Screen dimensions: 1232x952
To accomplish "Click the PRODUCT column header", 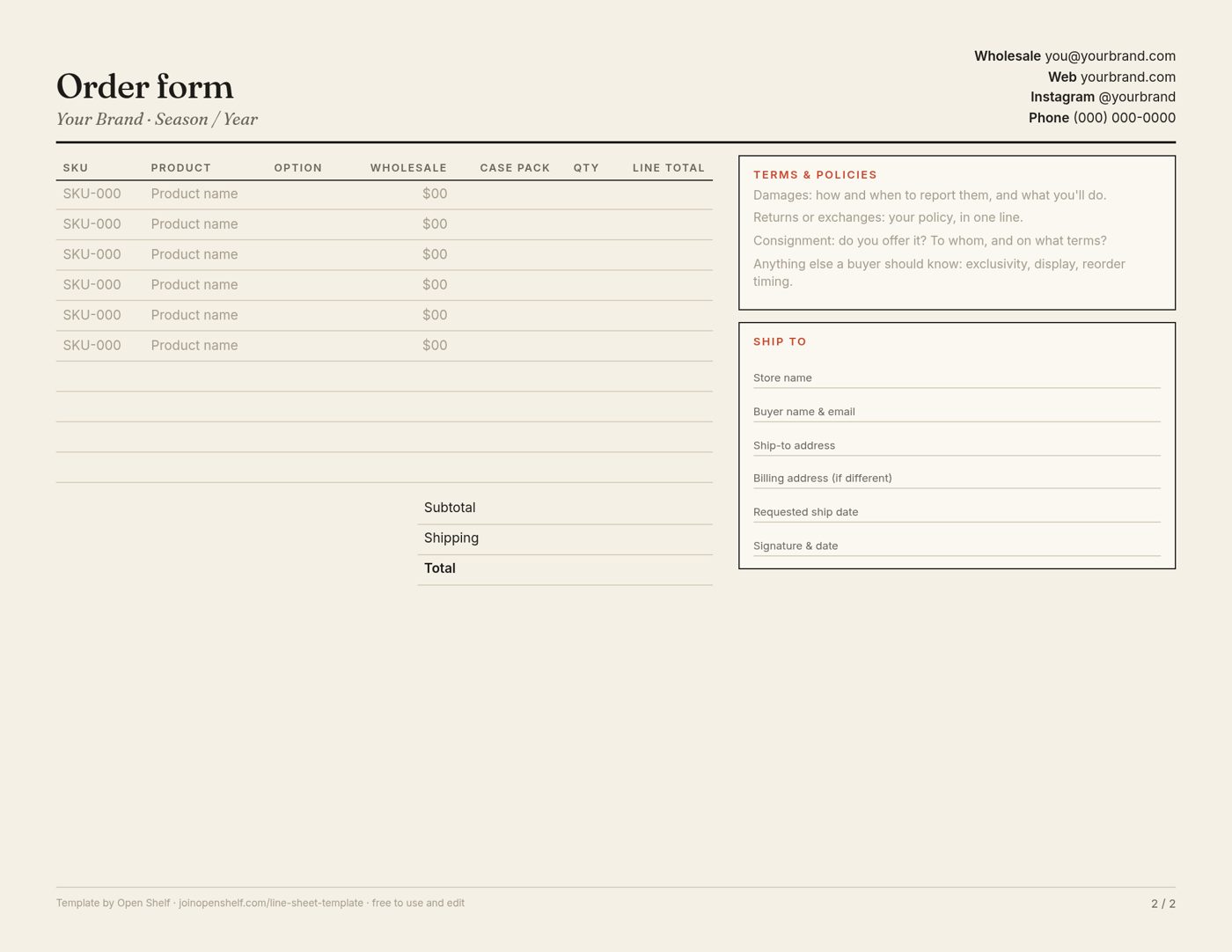I will pos(180,168).
